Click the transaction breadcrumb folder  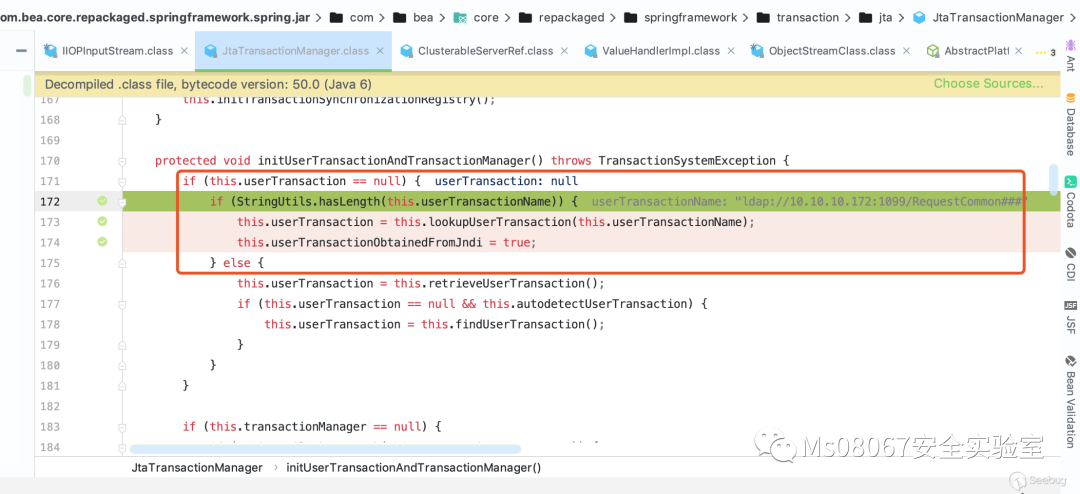click(x=798, y=17)
